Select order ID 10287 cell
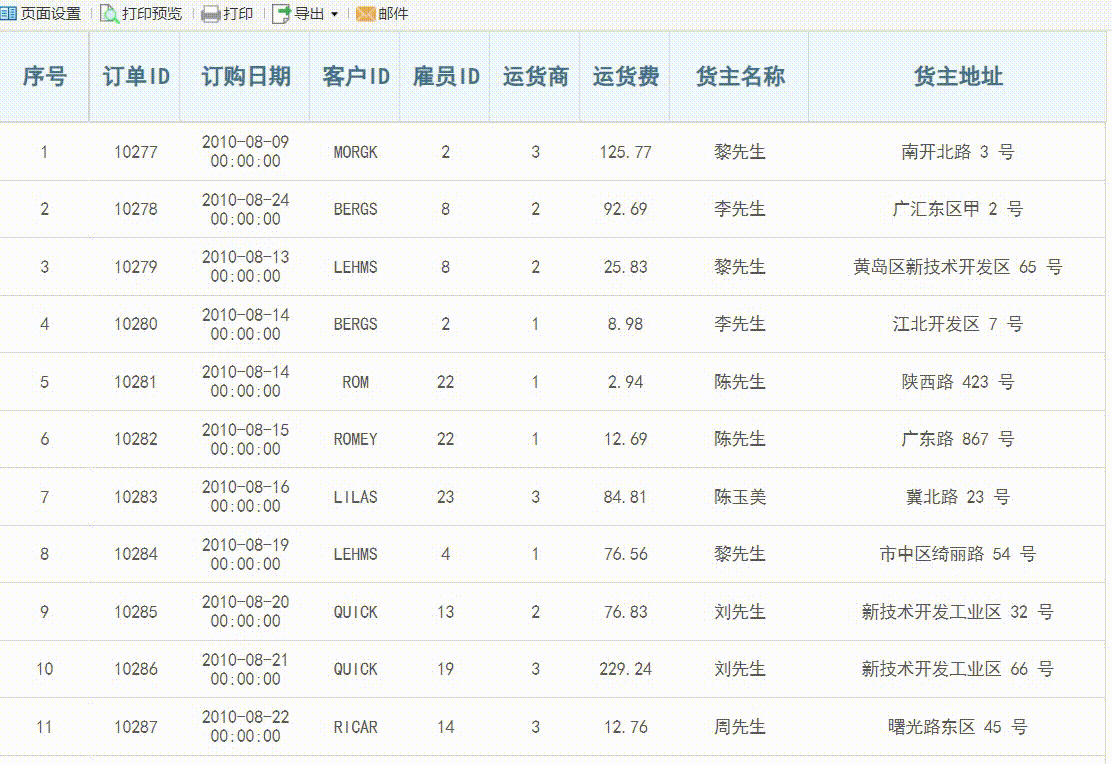 tap(135, 727)
